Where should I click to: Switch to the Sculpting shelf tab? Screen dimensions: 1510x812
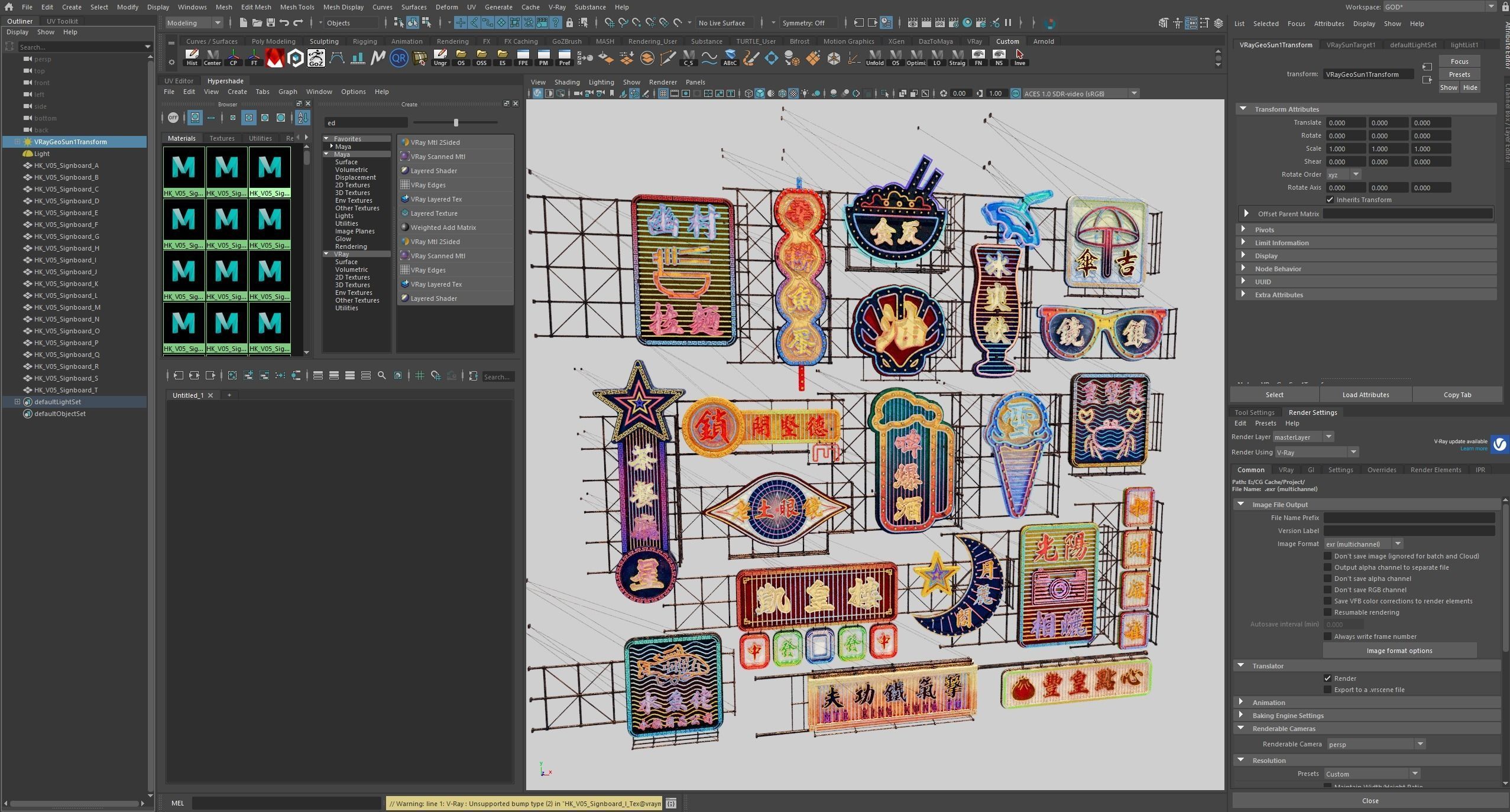(324, 41)
